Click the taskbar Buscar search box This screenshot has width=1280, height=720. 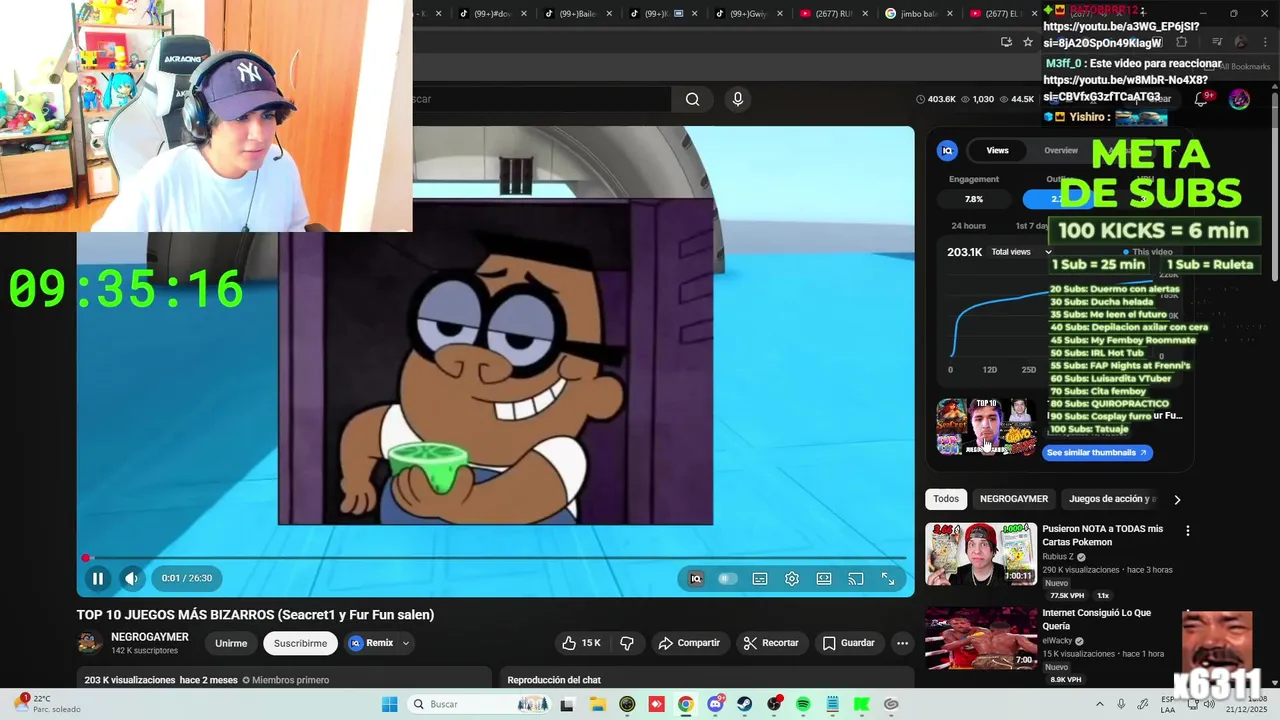point(481,704)
